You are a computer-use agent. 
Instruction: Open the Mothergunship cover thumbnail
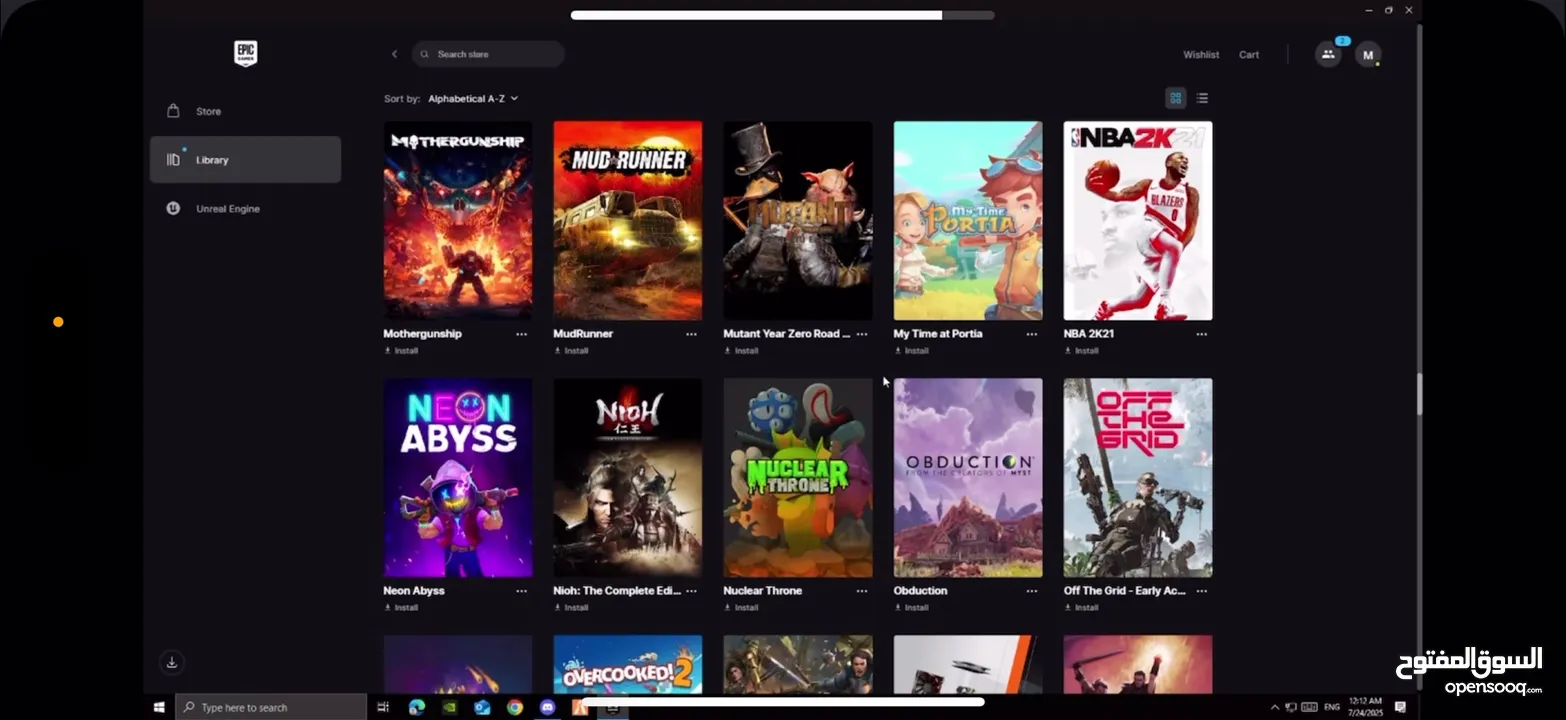click(458, 221)
